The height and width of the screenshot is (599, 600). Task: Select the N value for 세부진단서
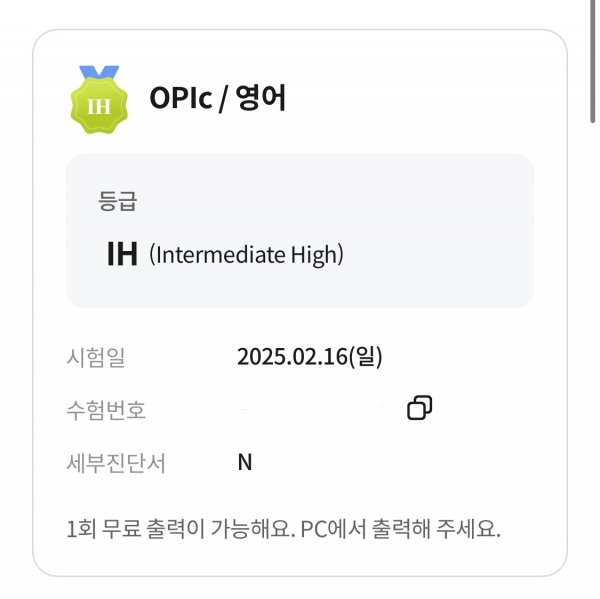tap(245, 462)
